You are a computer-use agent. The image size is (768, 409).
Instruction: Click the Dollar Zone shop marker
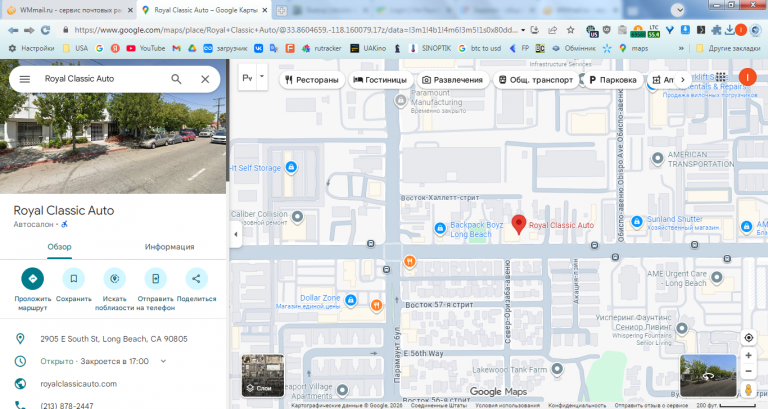350,300
